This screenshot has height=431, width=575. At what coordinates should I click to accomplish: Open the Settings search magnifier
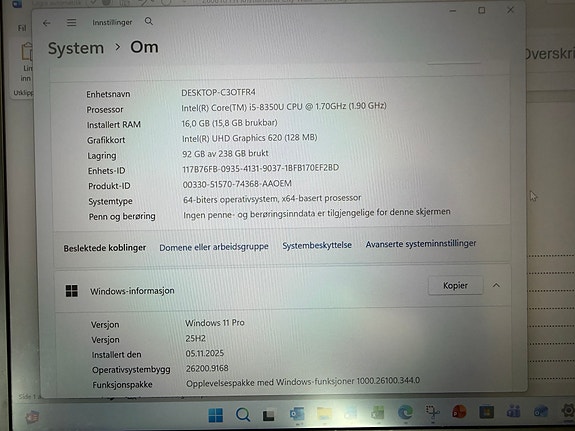[x=149, y=21]
